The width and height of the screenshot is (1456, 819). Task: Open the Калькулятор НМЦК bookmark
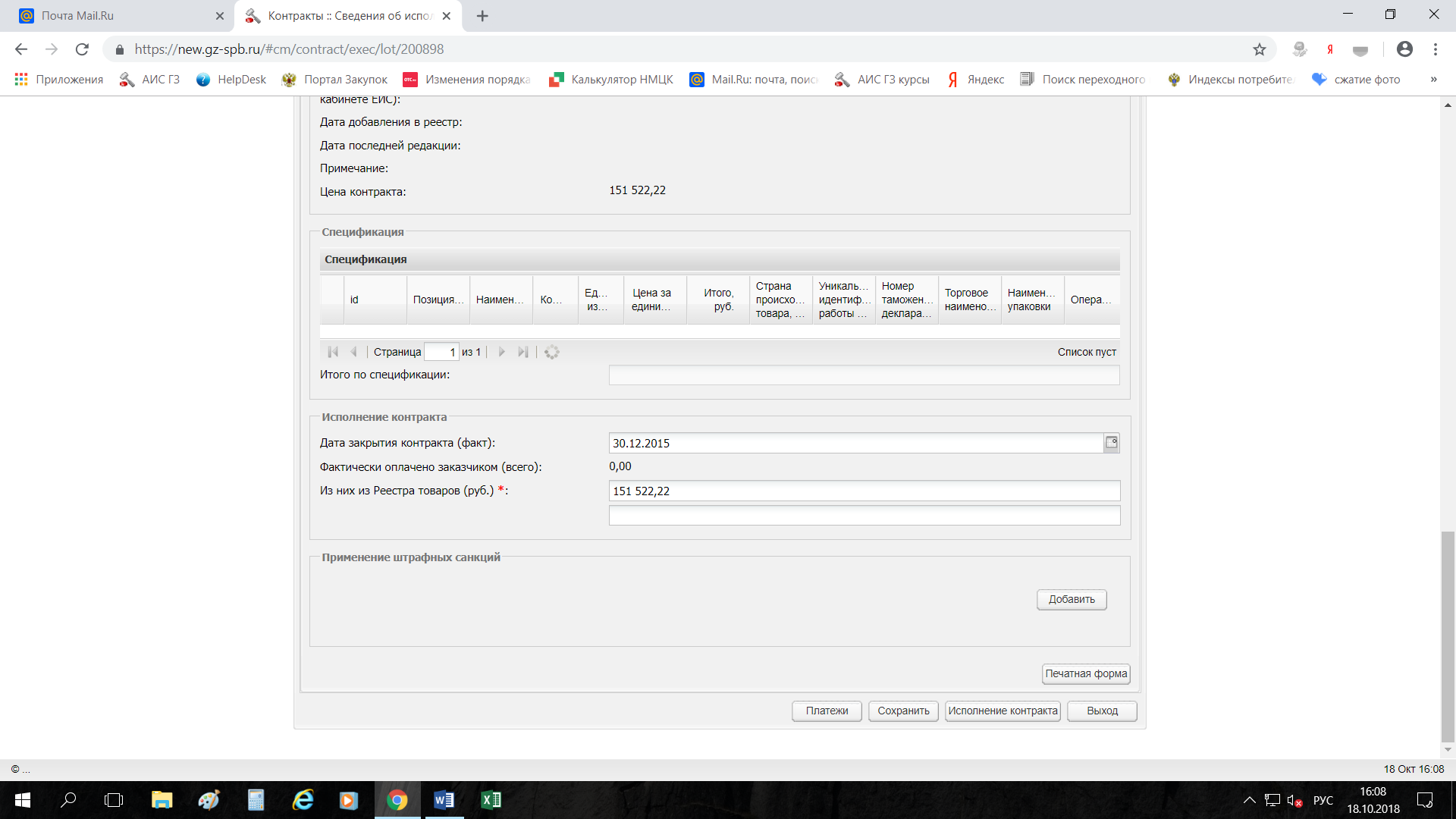tap(611, 80)
